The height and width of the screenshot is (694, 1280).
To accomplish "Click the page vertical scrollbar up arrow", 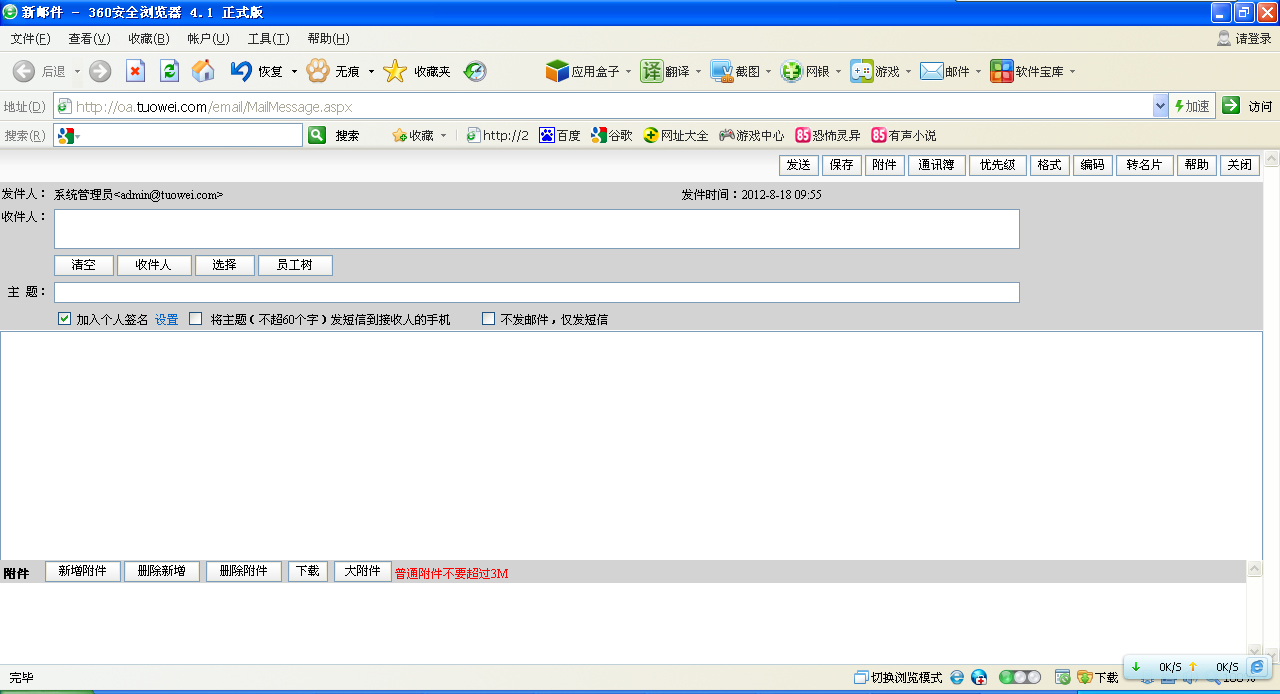I will click(x=1271, y=158).
